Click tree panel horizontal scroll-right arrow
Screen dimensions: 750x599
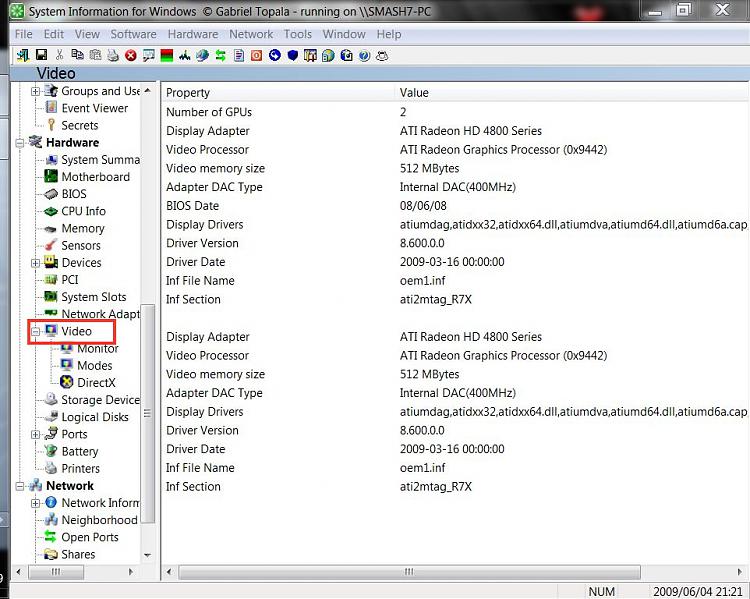coord(131,571)
